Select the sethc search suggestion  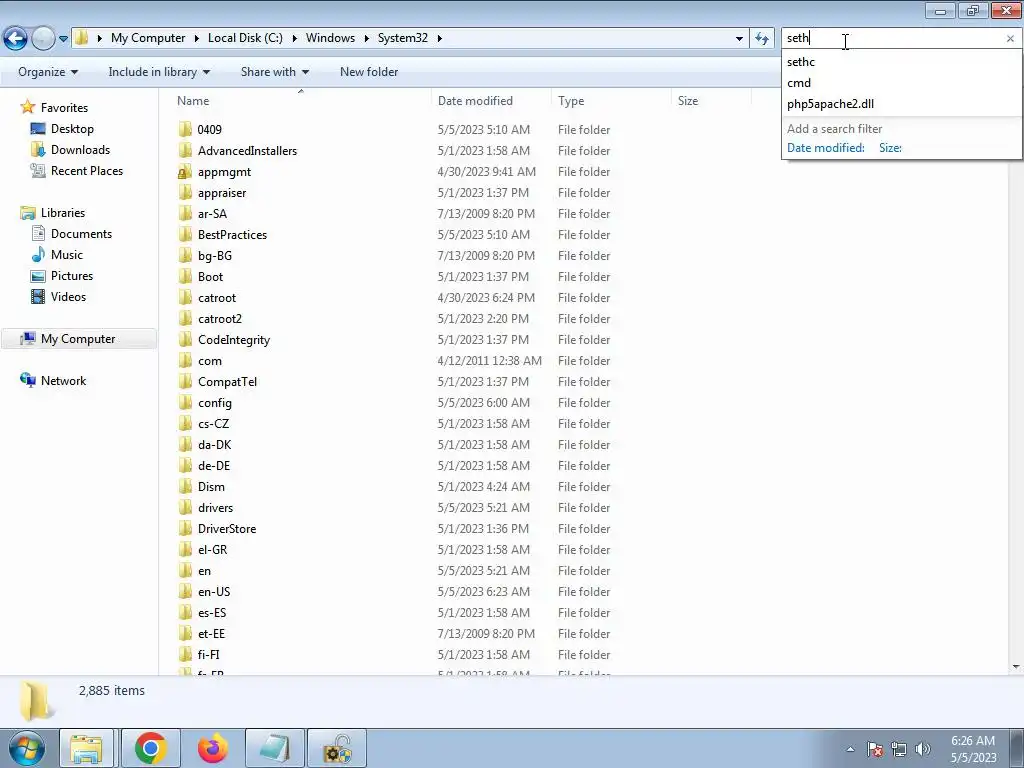pyautogui.click(x=801, y=62)
